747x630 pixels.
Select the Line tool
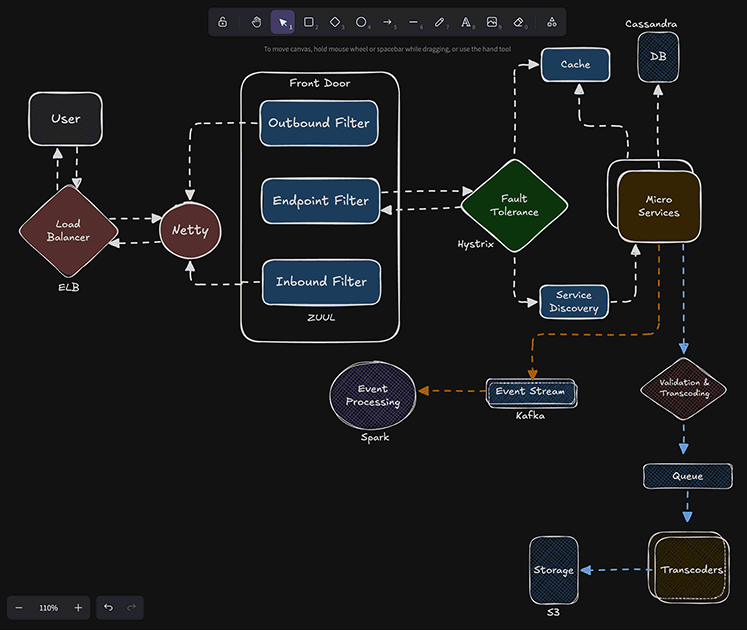[414, 22]
